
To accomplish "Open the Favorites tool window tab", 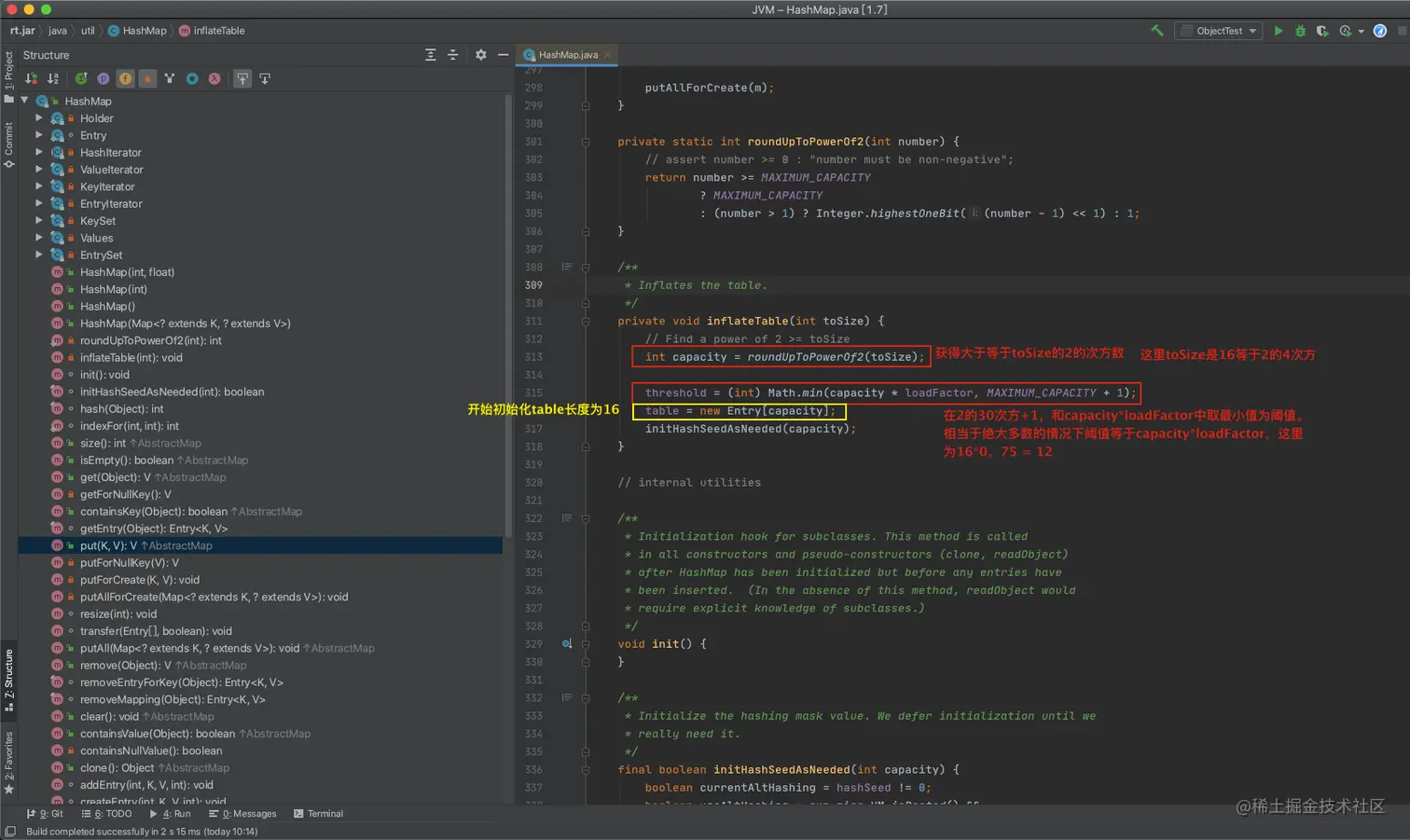I will [x=8, y=762].
